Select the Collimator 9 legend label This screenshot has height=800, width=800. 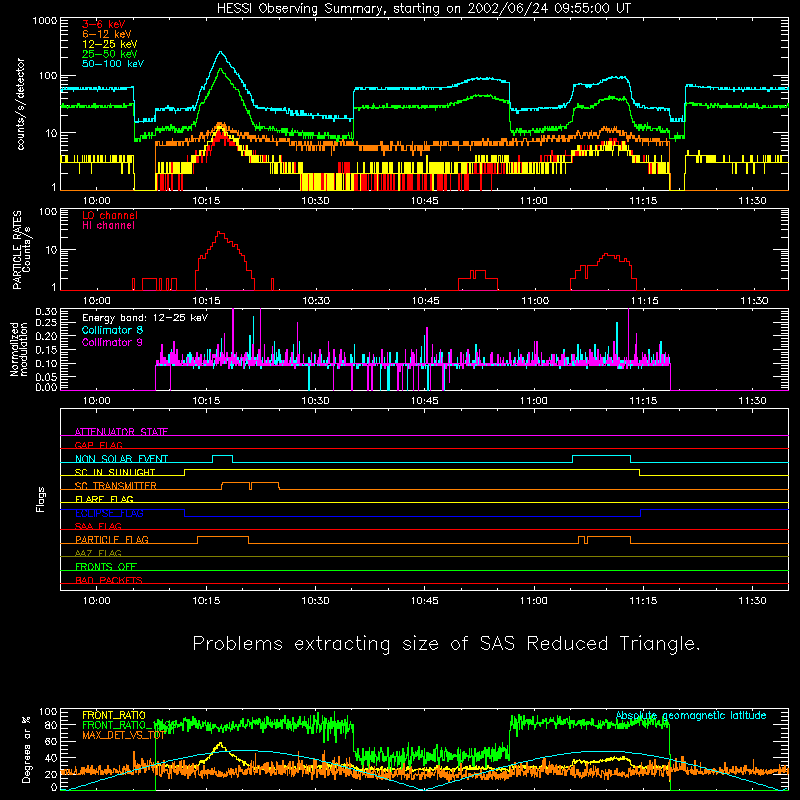[x=112, y=342]
